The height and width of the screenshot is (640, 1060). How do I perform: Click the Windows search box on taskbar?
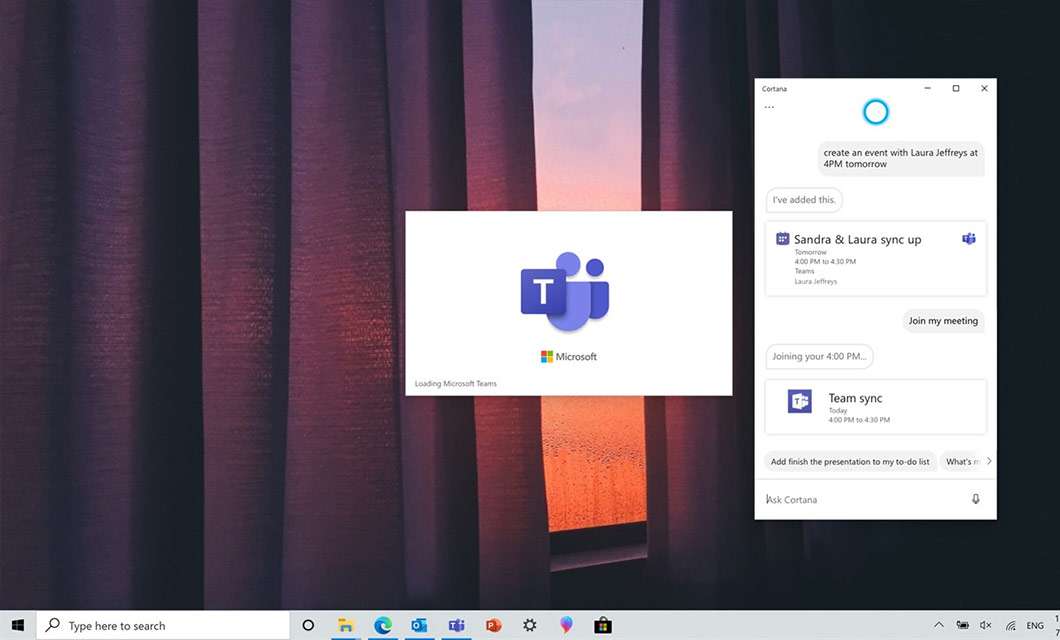(x=165, y=626)
